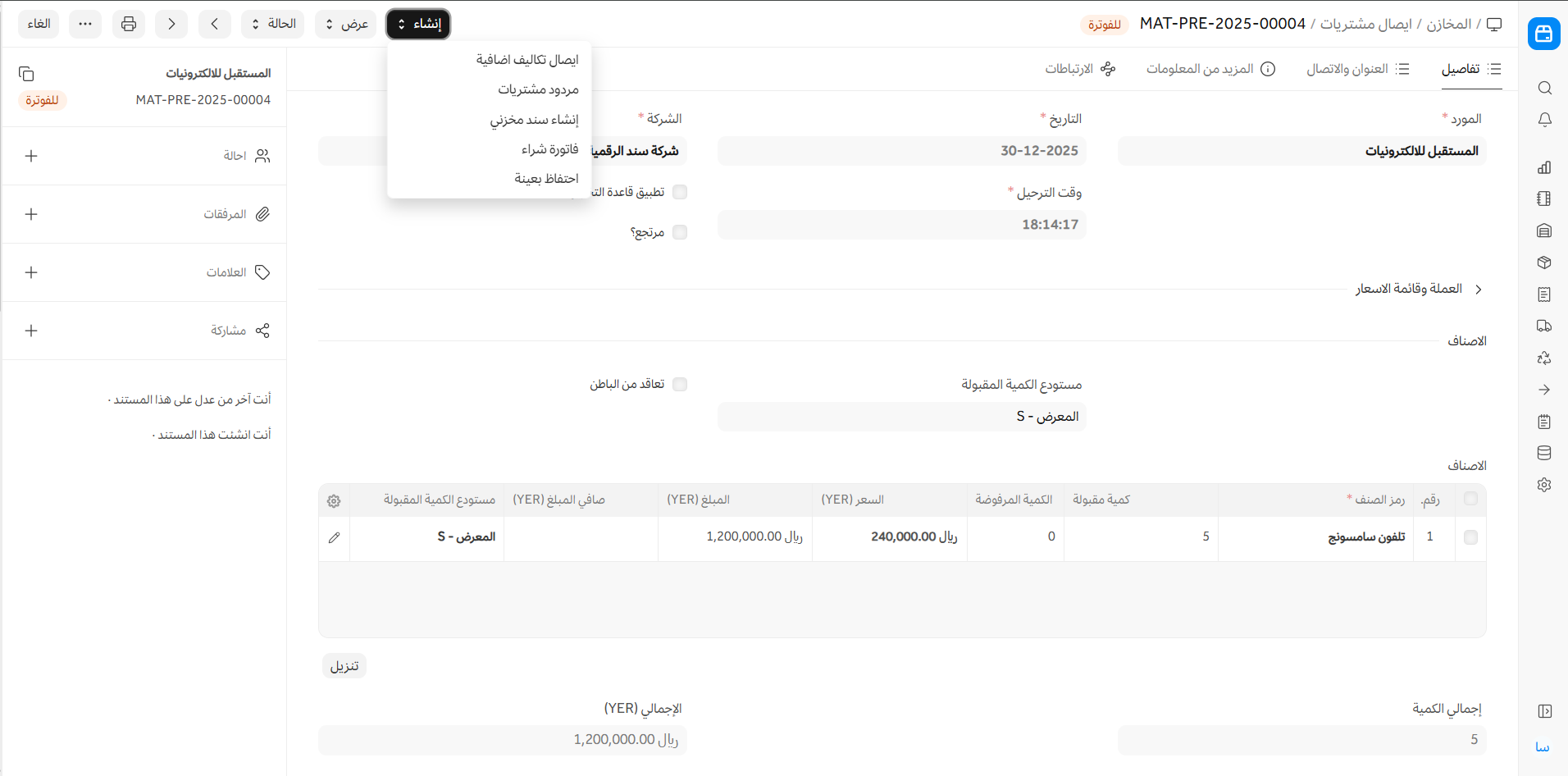Image resolution: width=1568 pixels, height=776 pixels.
Task: Select row 1 checkbox in items table
Action: (1470, 537)
